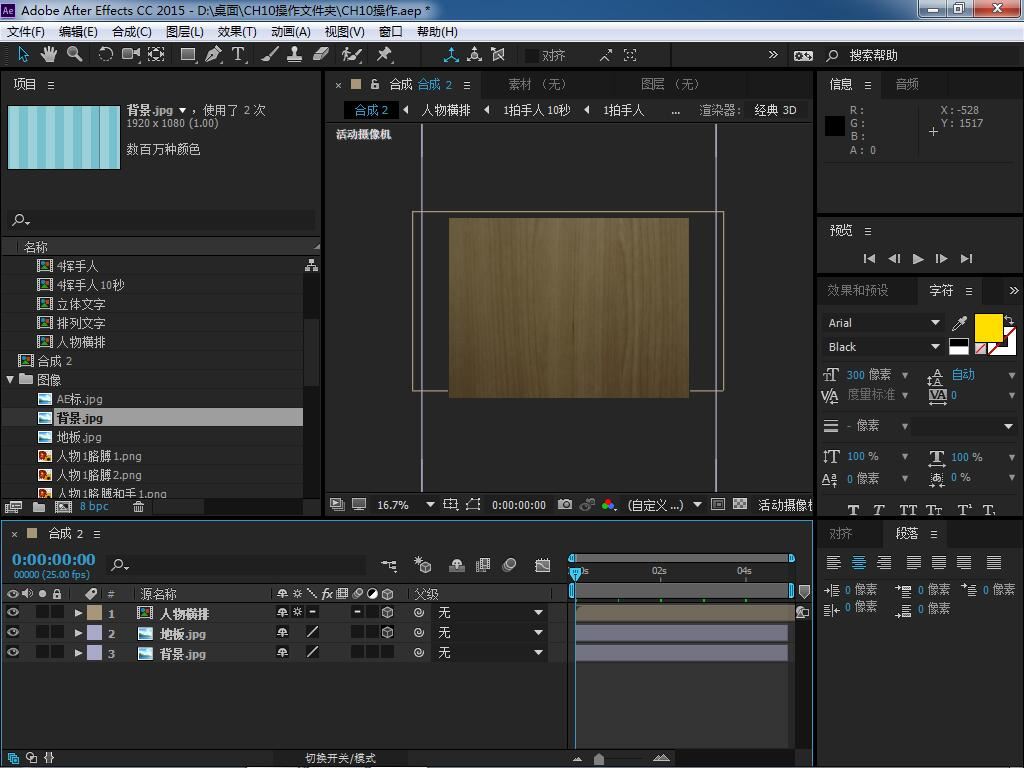Click the snapshot camera icon
The width and height of the screenshot is (1024, 768).
tap(565, 505)
